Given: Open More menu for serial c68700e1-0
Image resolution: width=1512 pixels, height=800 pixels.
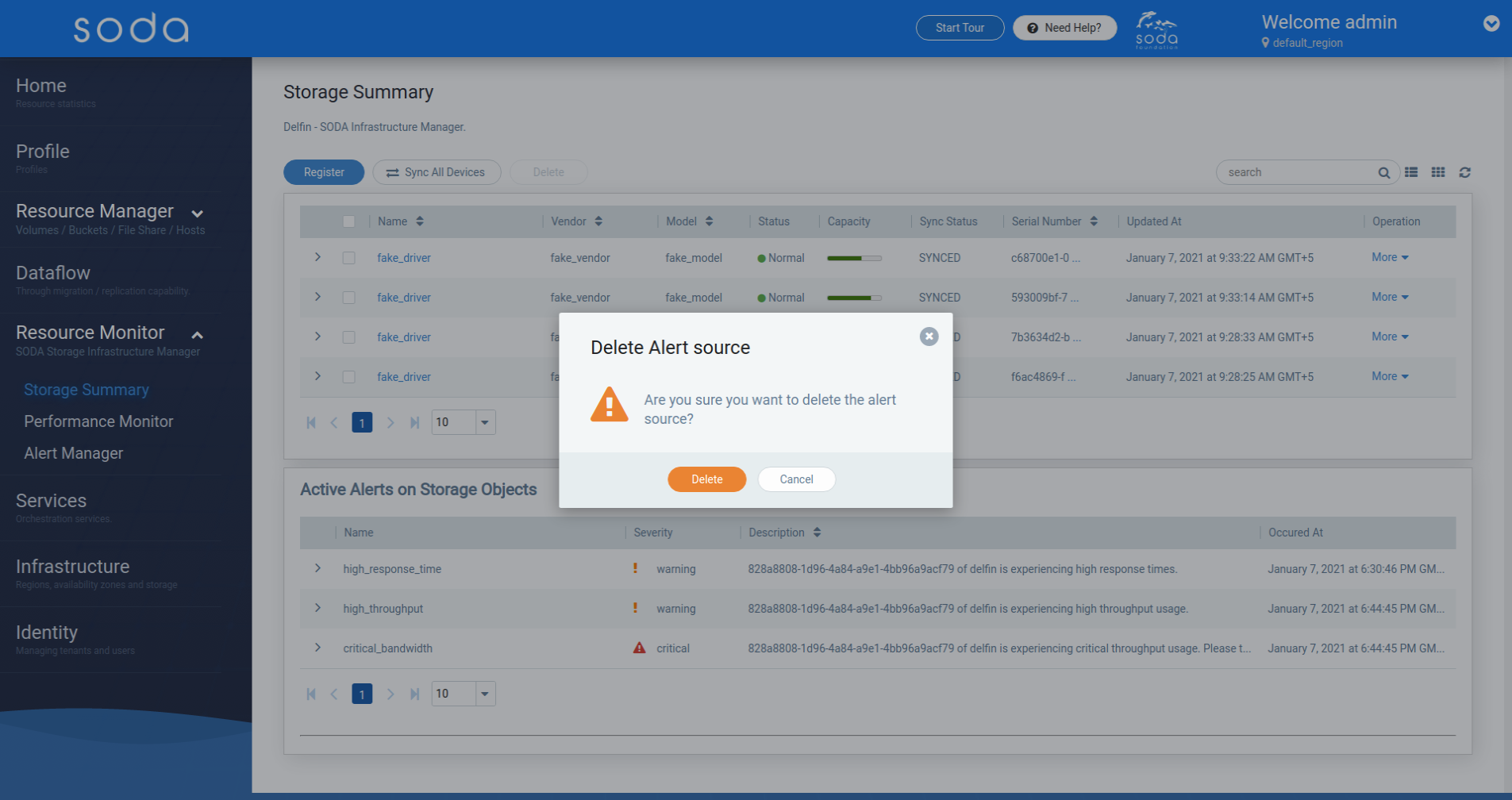Looking at the screenshot, I should pos(1390,257).
